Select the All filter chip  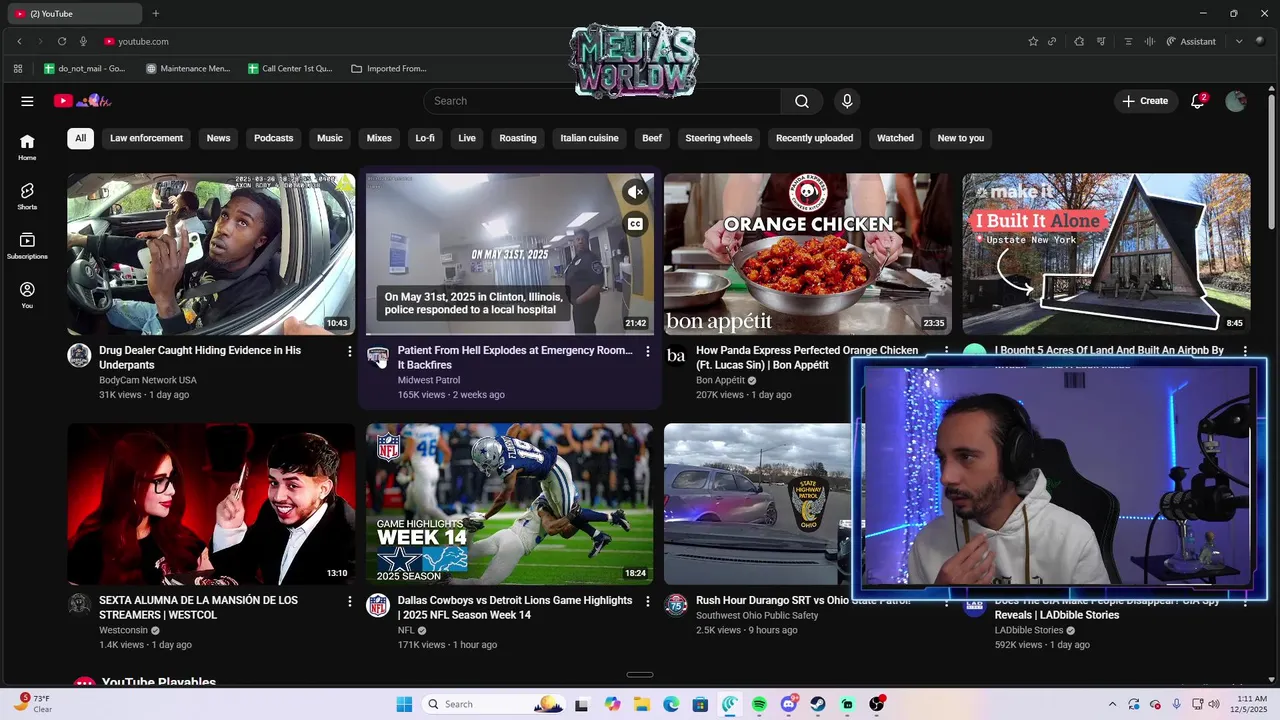[x=80, y=138]
